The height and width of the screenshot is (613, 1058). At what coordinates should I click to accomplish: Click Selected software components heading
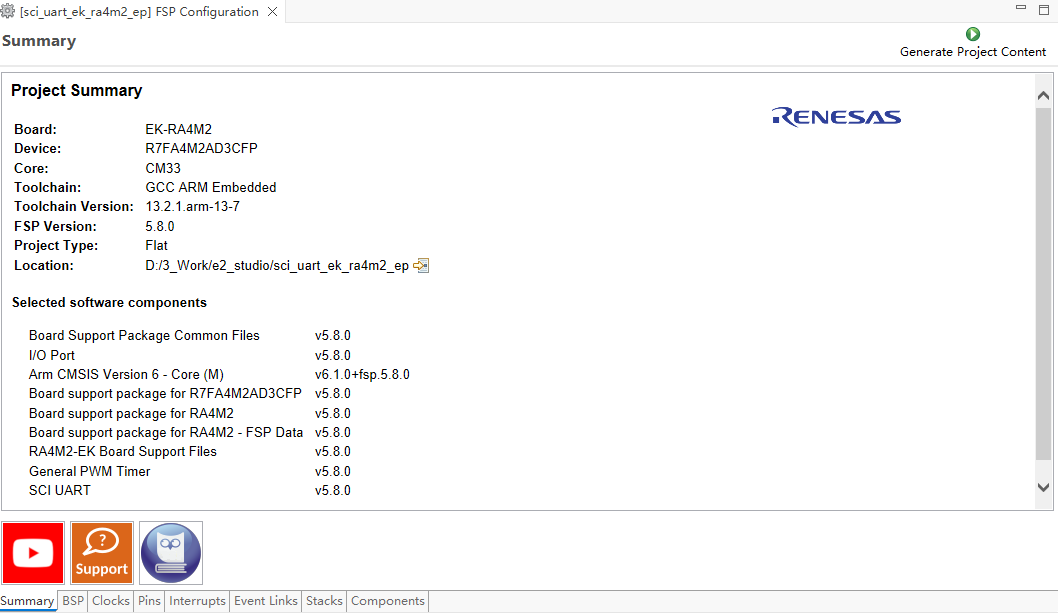click(x=109, y=302)
